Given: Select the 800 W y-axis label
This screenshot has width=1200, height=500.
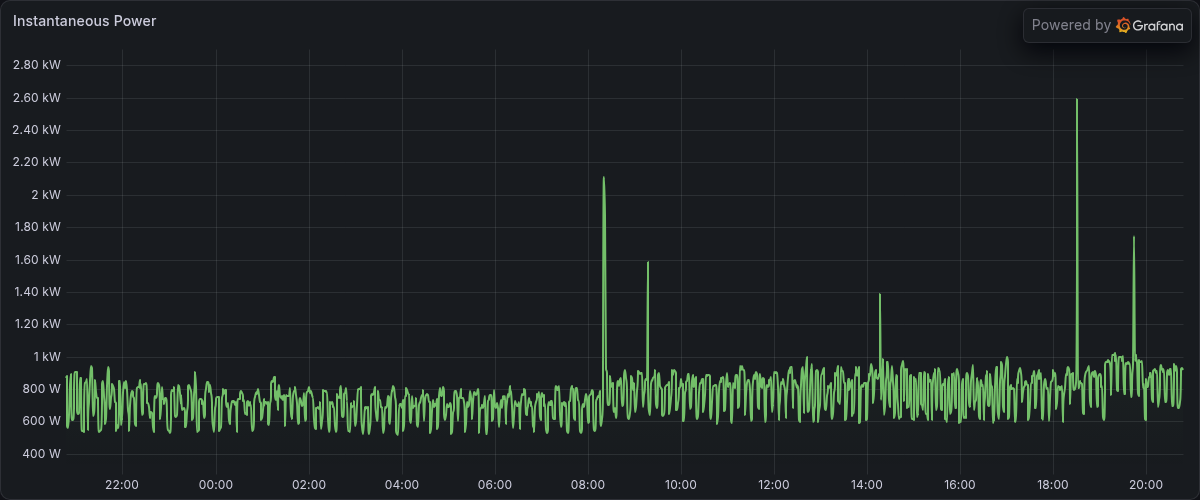Looking at the screenshot, I should pyautogui.click(x=42, y=389).
